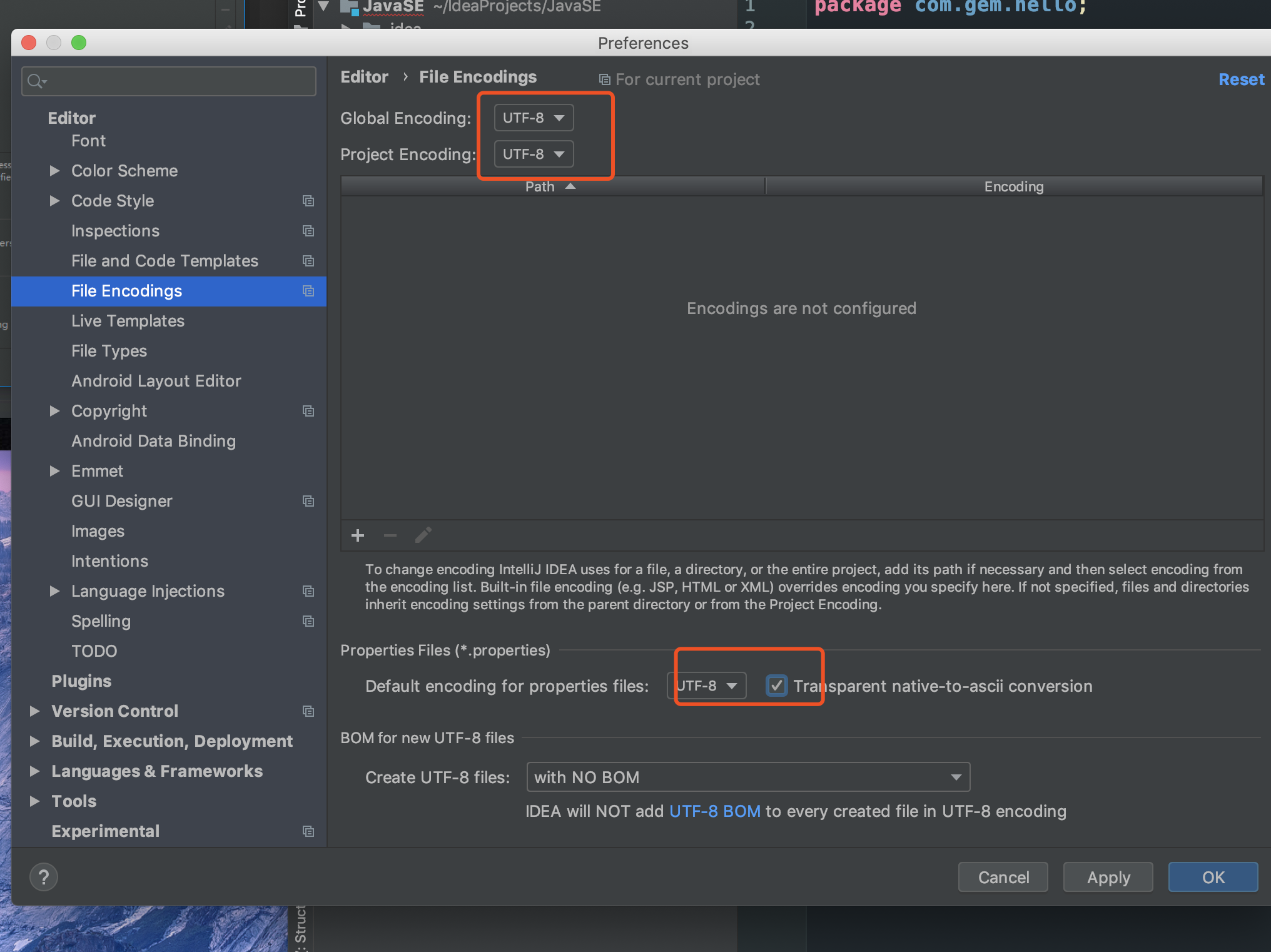
Task: Click the Language Injections settings icon
Action: point(309,591)
